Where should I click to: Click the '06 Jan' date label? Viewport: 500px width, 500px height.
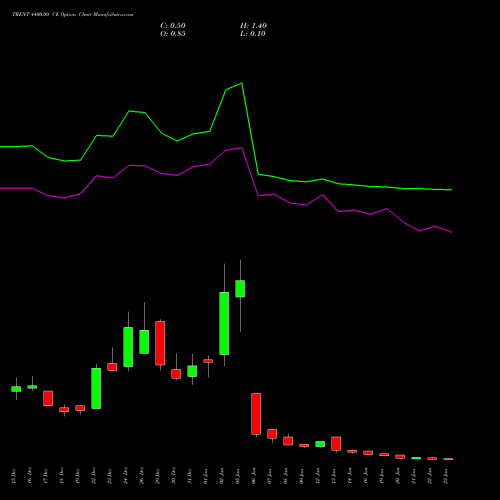(253, 476)
